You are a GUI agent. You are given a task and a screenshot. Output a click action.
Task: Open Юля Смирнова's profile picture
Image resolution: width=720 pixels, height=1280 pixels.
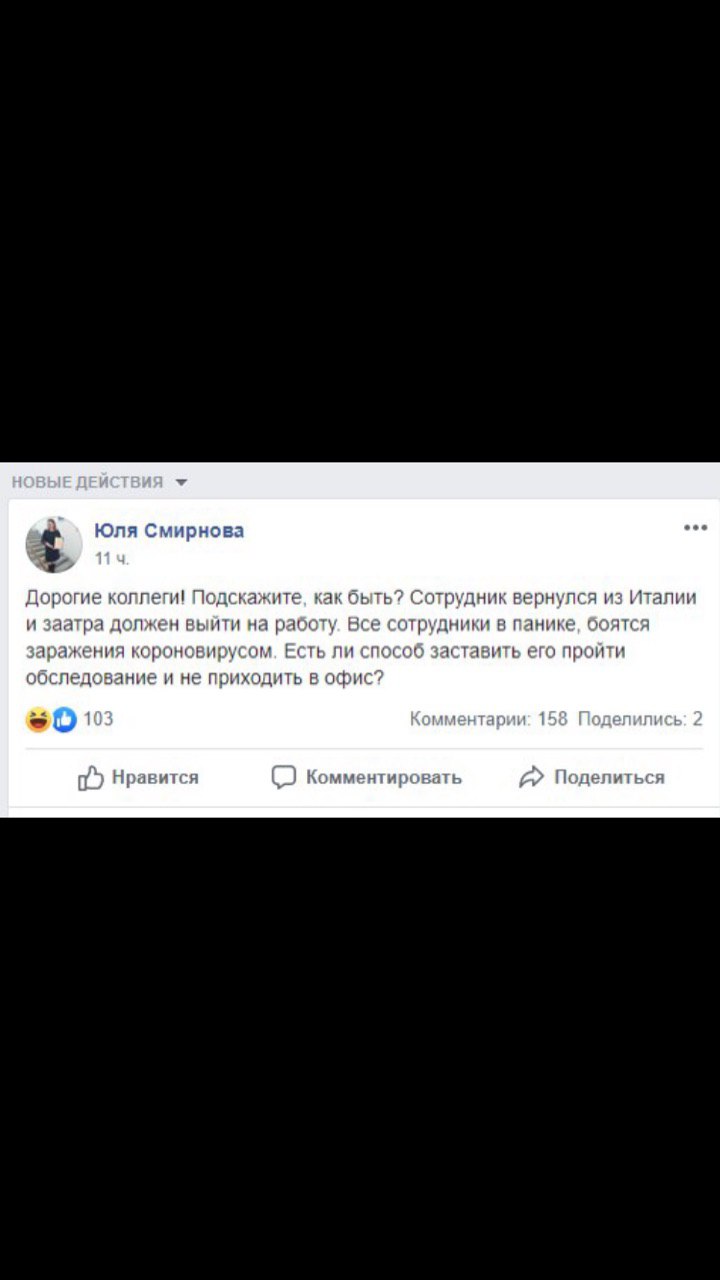click(x=54, y=544)
